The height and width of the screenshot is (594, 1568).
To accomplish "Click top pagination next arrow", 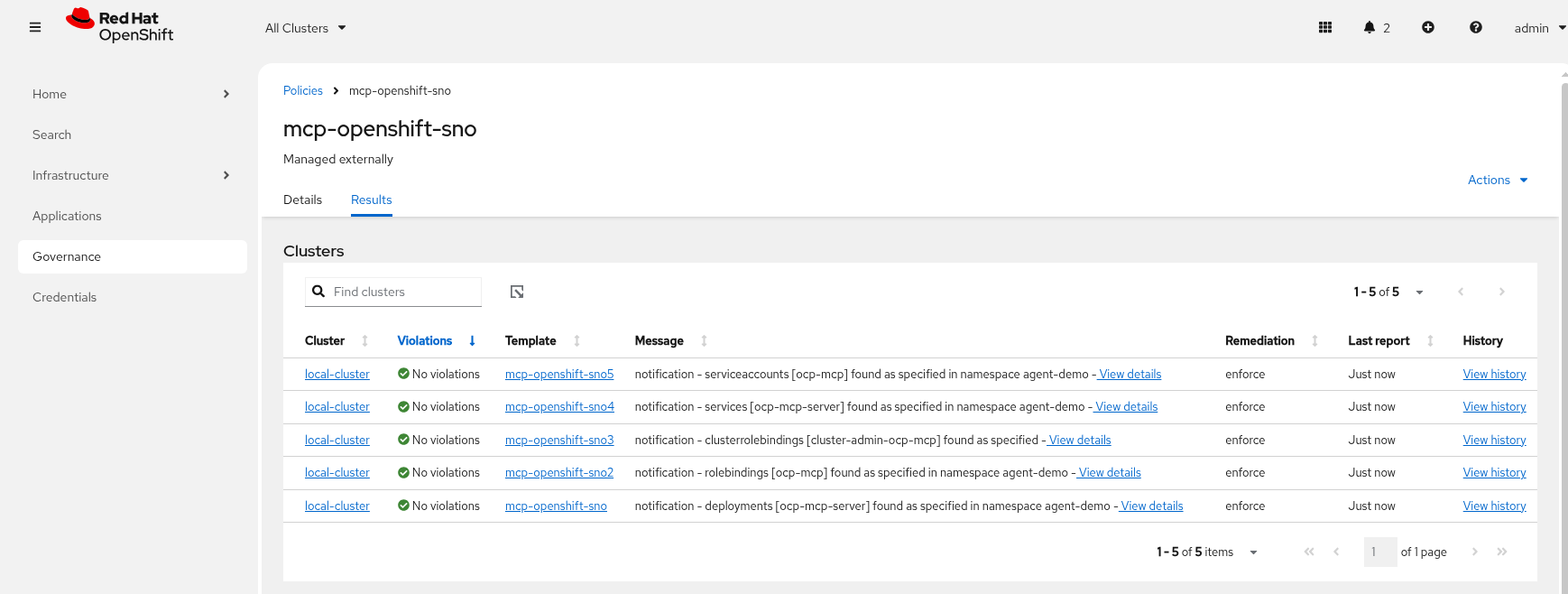I will pyautogui.click(x=1501, y=292).
